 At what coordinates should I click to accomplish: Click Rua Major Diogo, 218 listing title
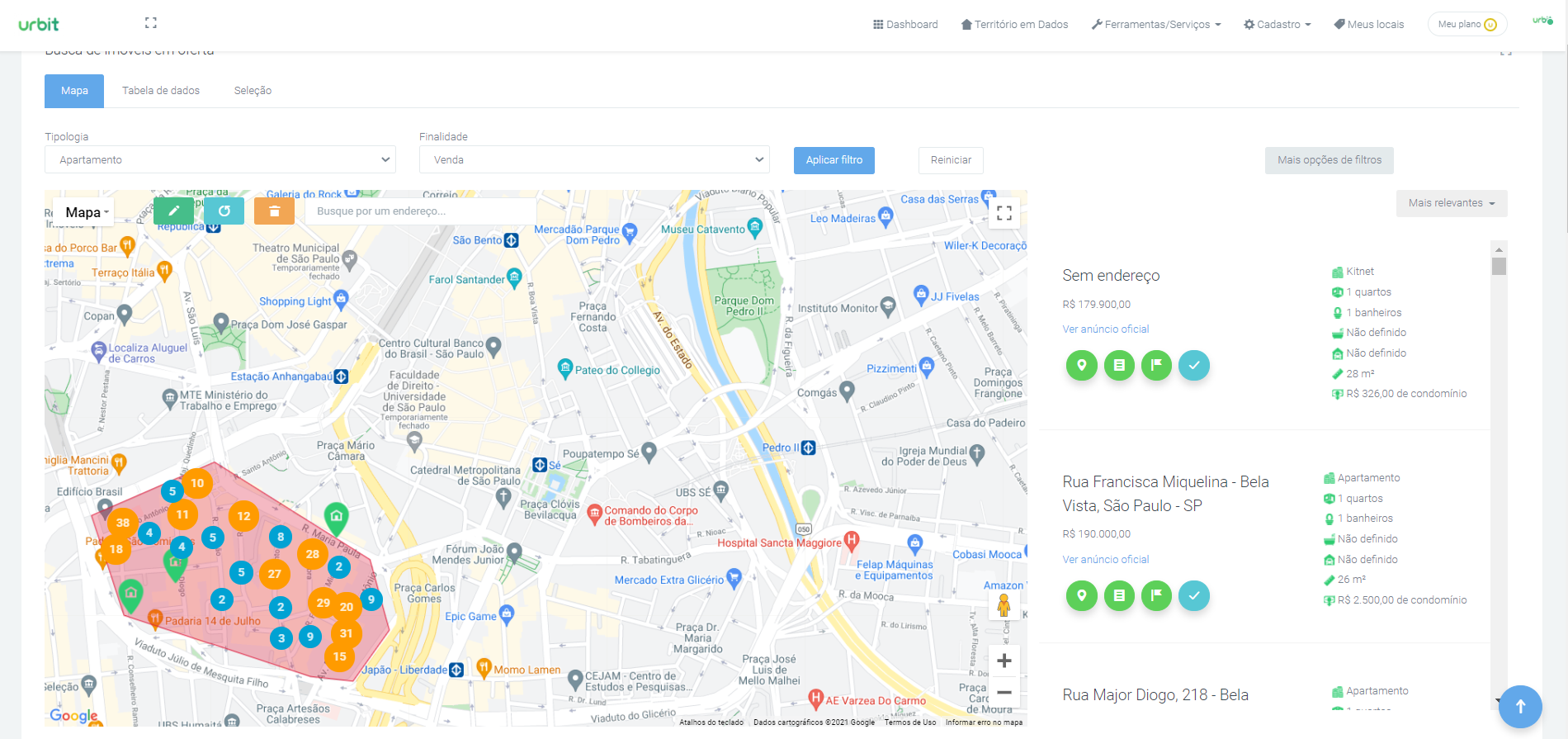coord(1155,695)
